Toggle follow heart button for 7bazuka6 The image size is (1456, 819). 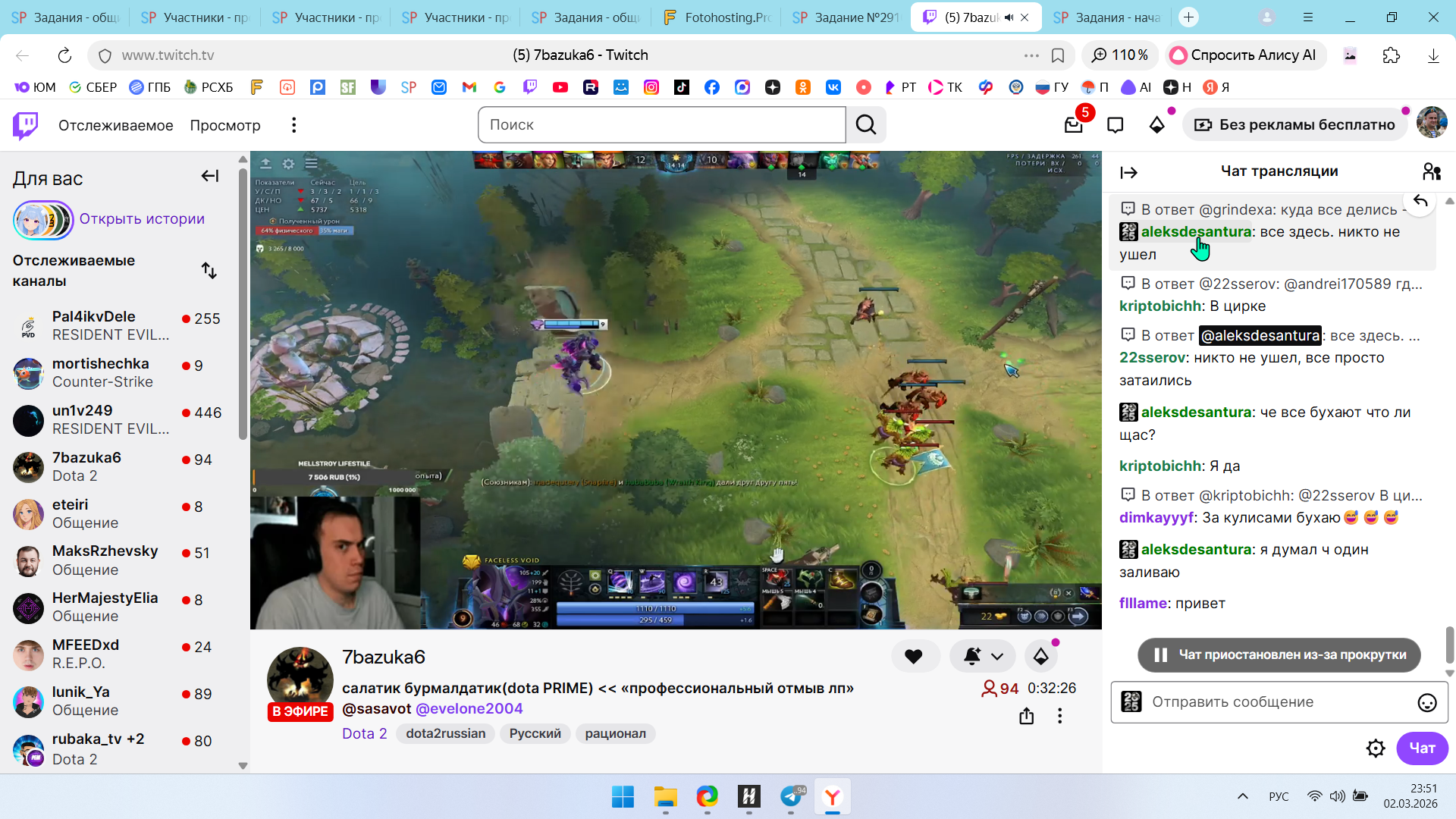914,657
